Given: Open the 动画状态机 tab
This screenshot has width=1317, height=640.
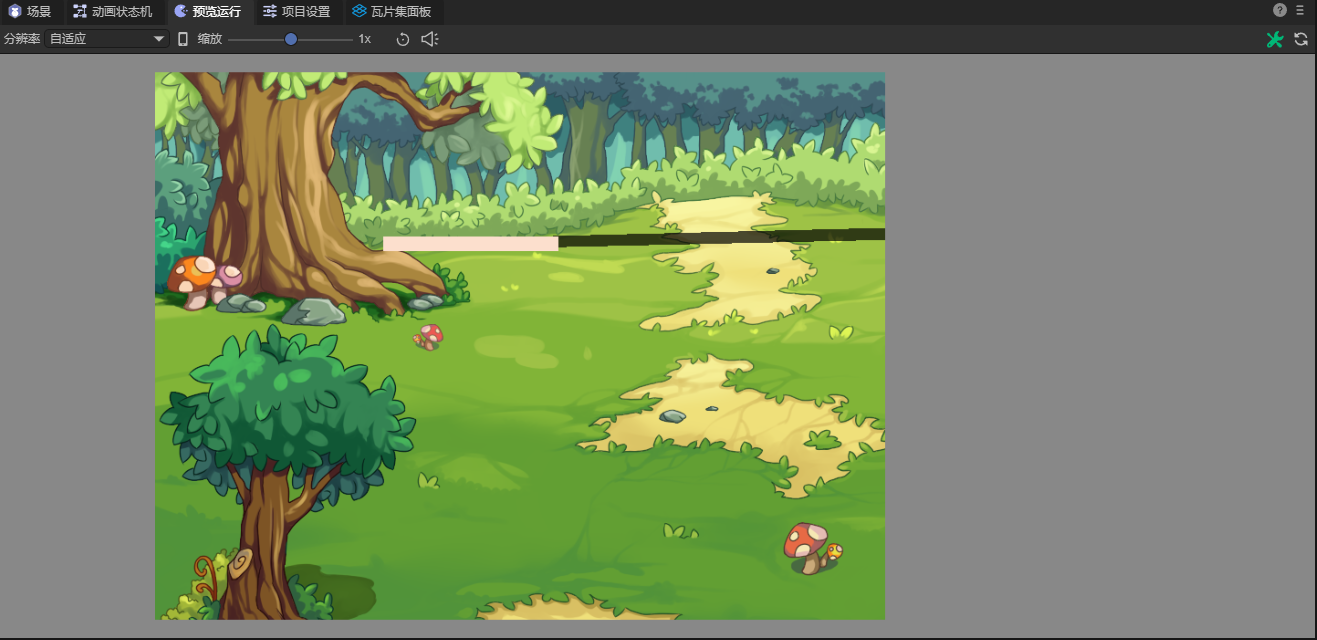Looking at the screenshot, I should click(113, 12).
